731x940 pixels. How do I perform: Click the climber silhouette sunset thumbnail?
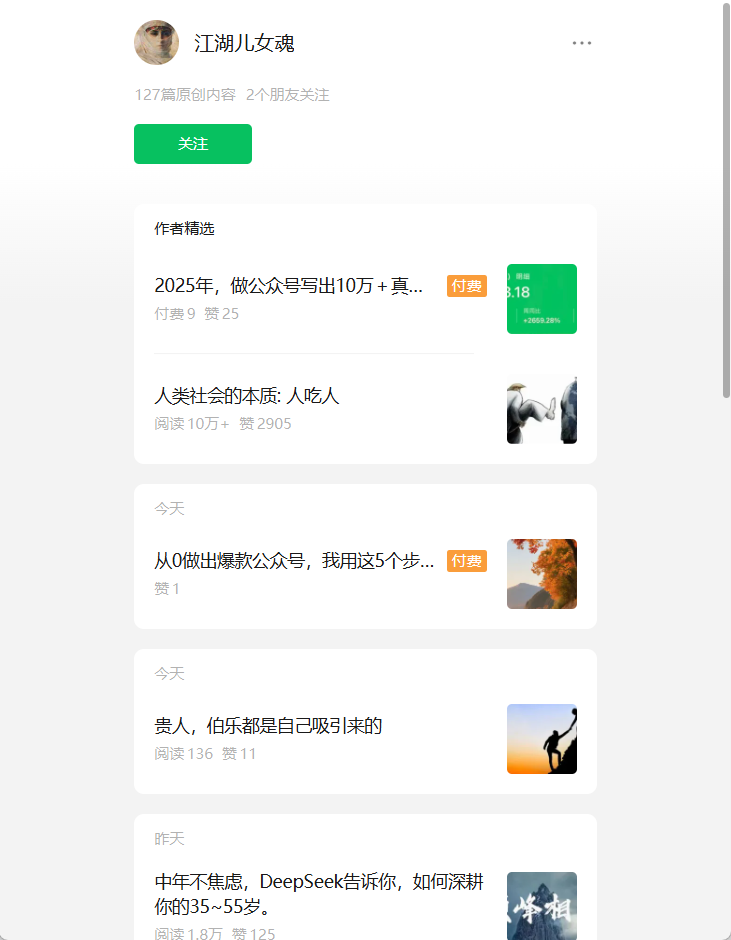pyautogui.click(x=542, y=739)
